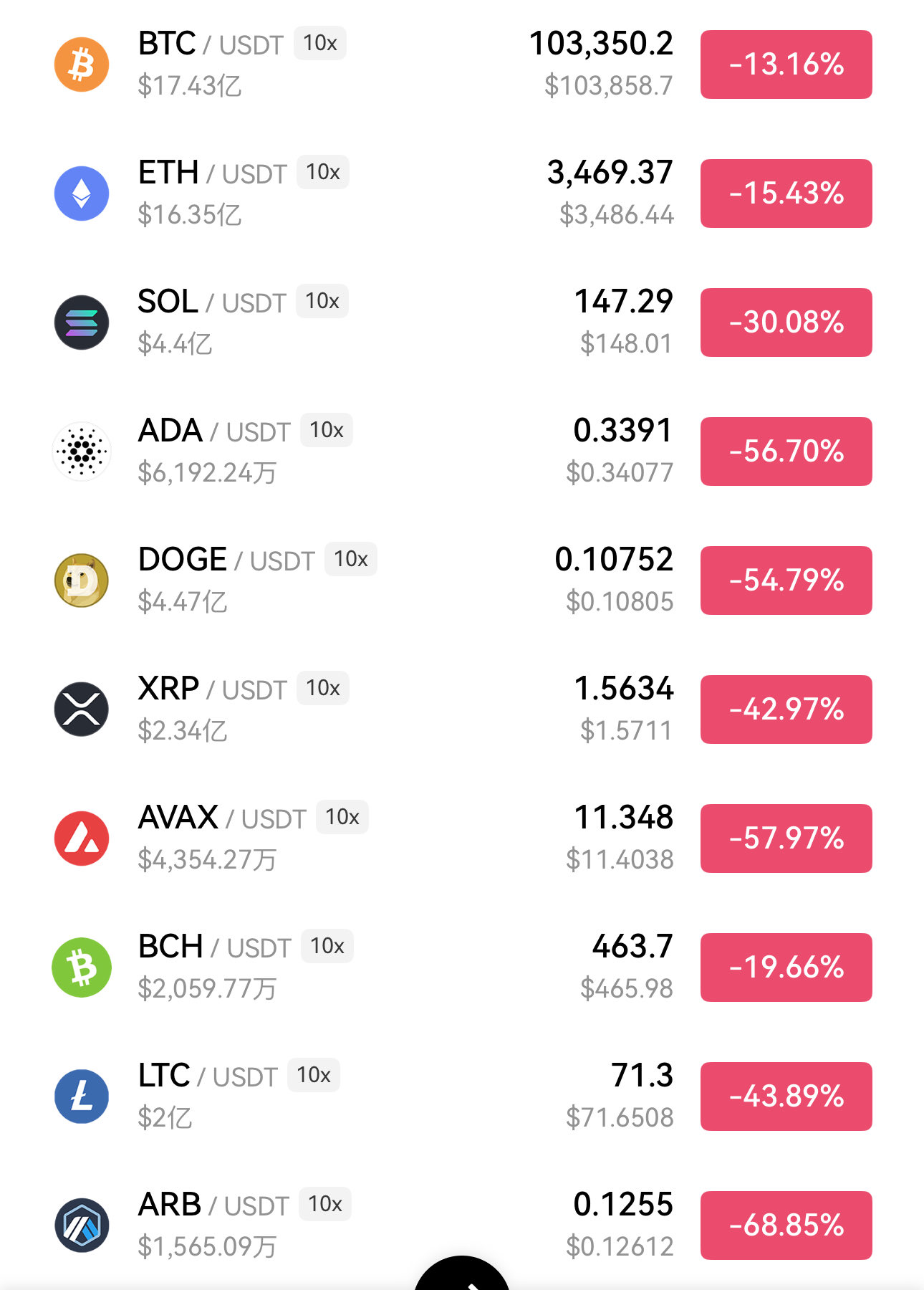The height and width of the screenshot is (1290, 924).
Task: Click the orange Bitcoin coin icon
Action: [x=82, y=64]
